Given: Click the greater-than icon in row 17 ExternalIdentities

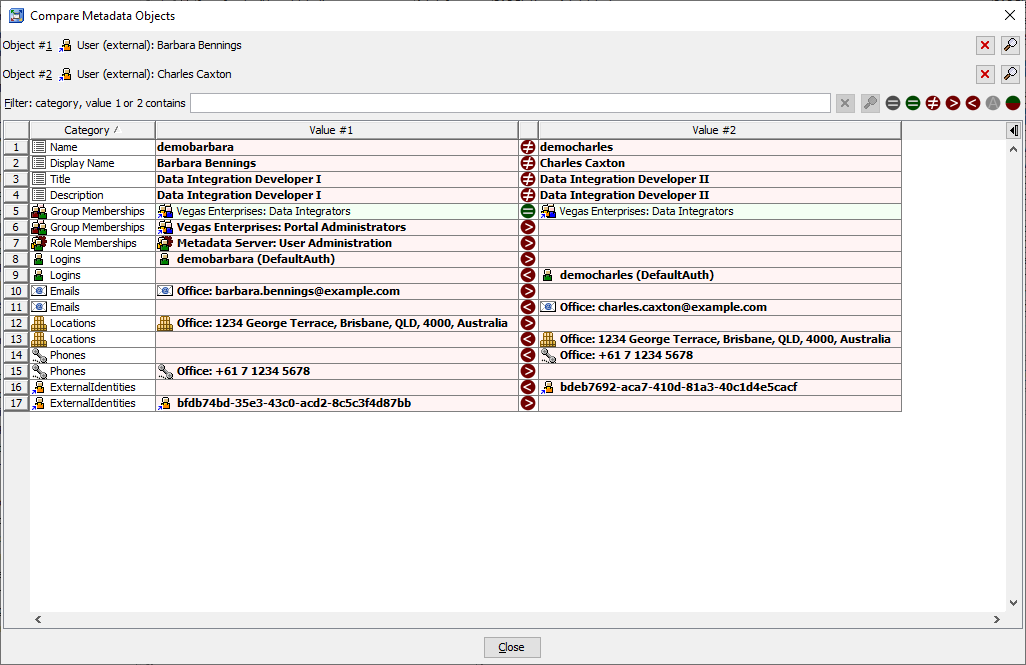Looking at the screenshot, I should click(528, 403).
